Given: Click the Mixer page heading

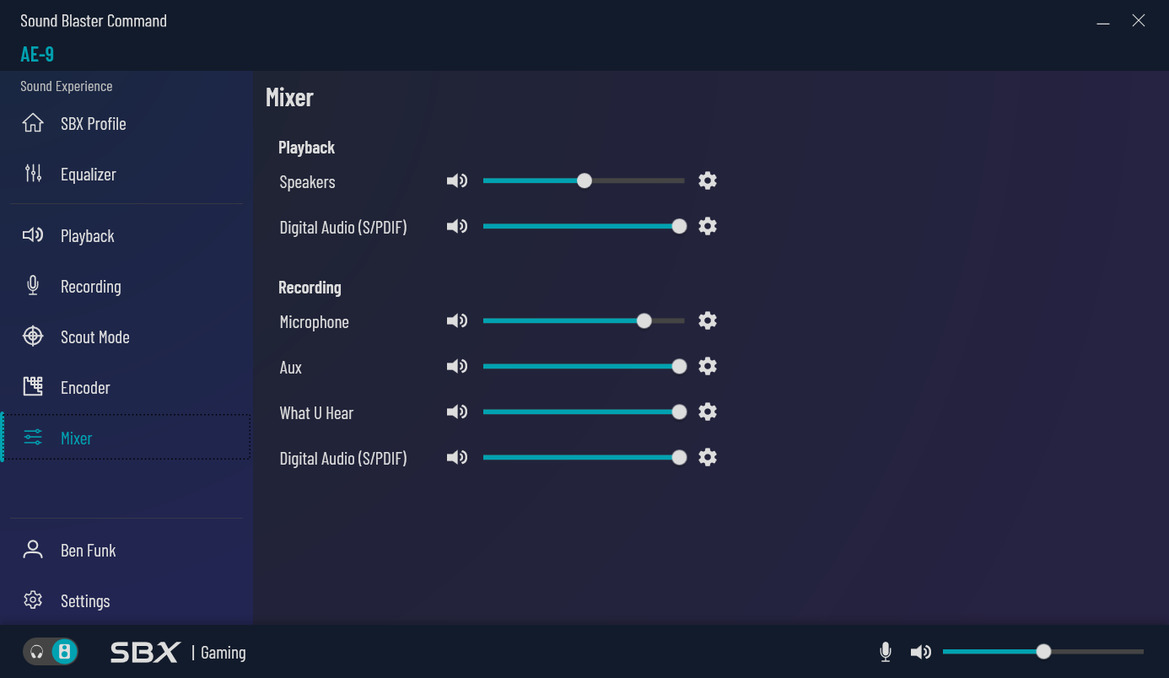Looking at the screenshot, I should coord(289,98).
